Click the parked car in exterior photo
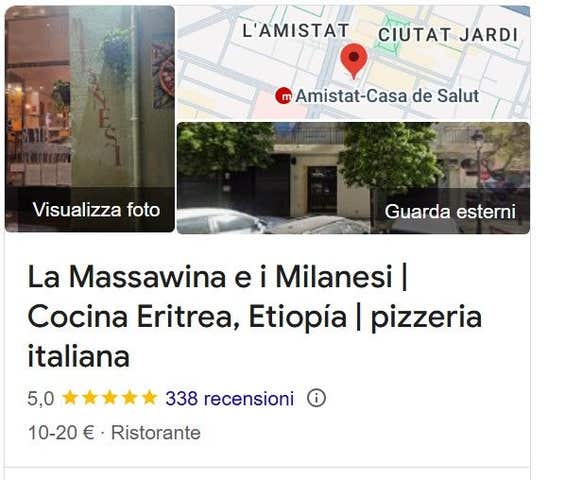Image resolution: width=565 pixels, height=480 pixels. coord(222,221)
